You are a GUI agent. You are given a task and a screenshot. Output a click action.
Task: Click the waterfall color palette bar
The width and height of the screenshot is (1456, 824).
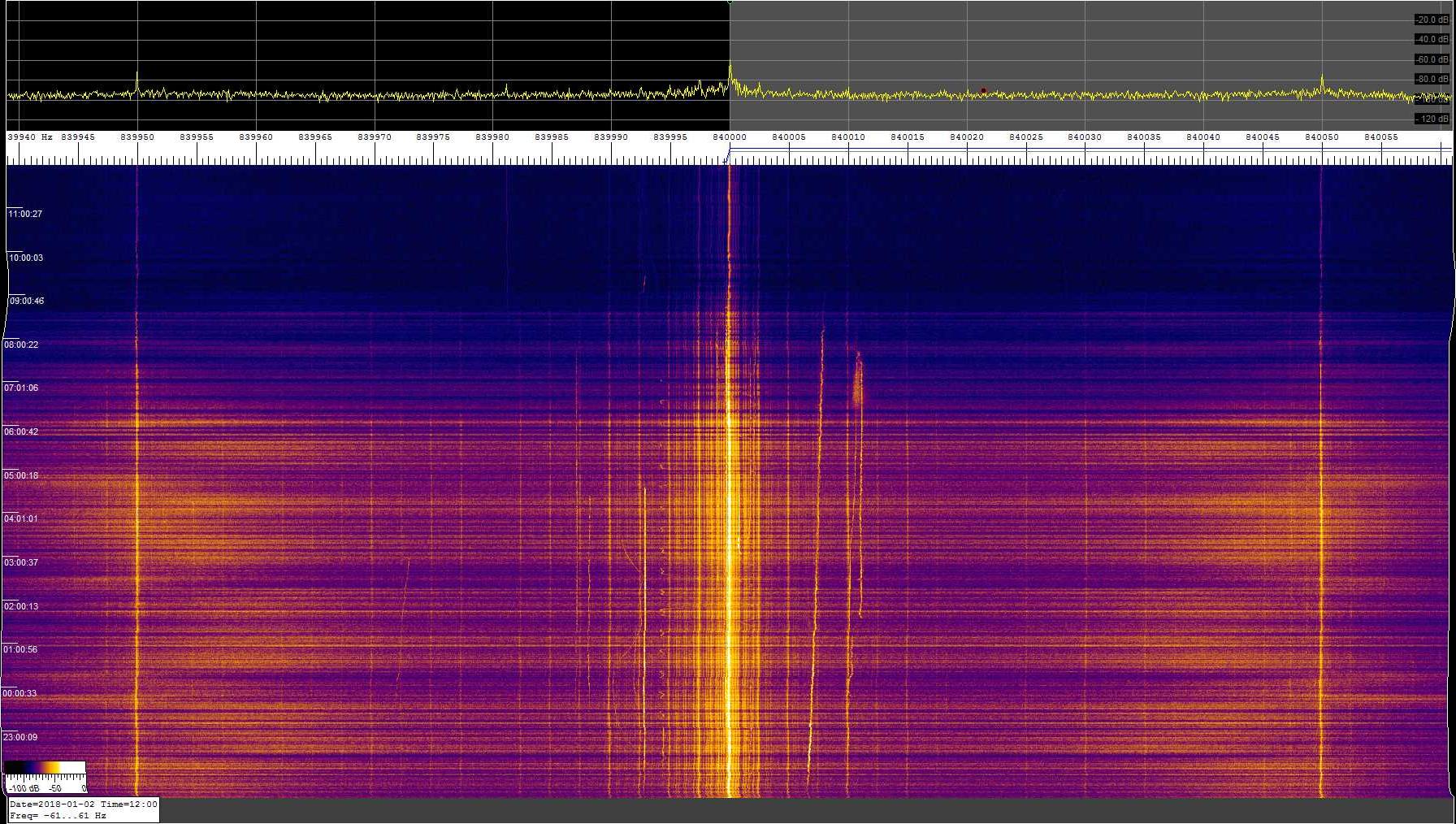[45, 767]
